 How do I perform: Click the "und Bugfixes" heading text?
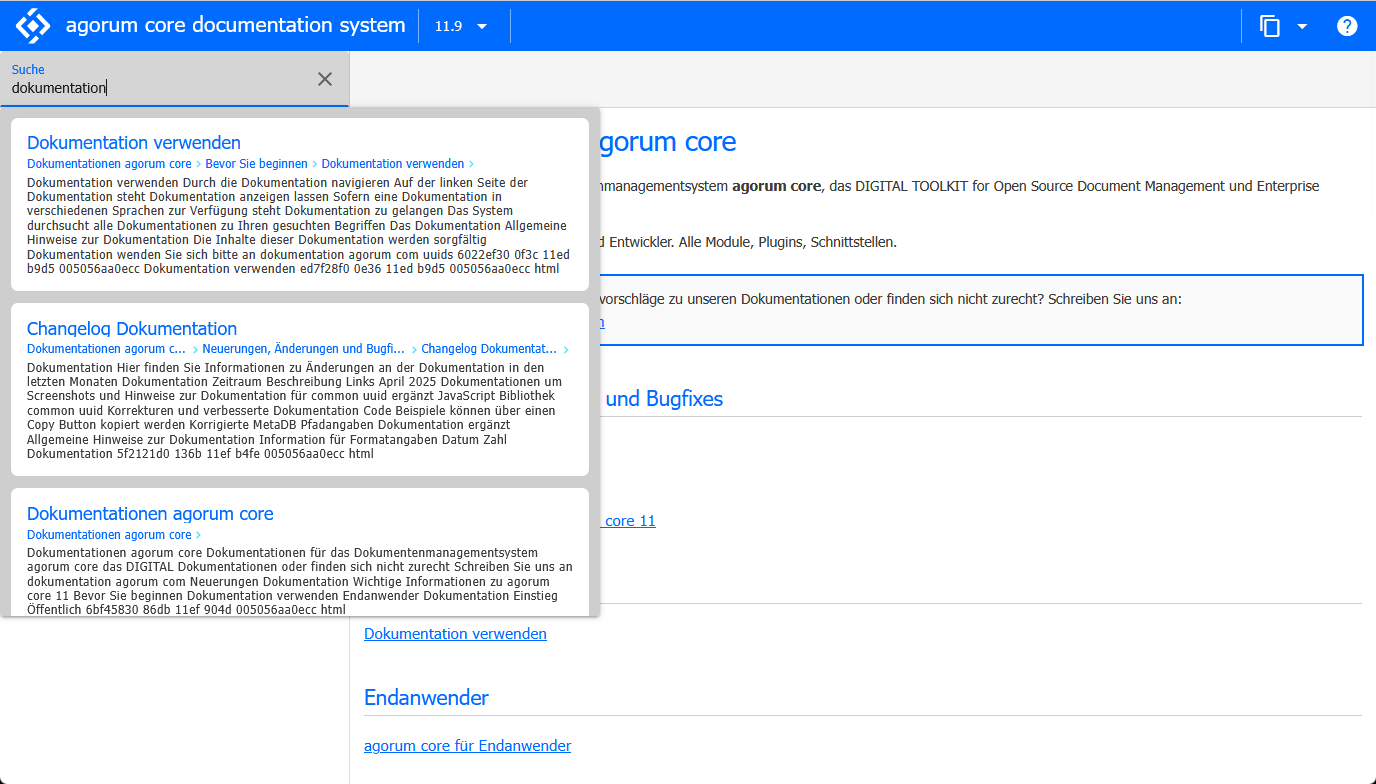664,399
